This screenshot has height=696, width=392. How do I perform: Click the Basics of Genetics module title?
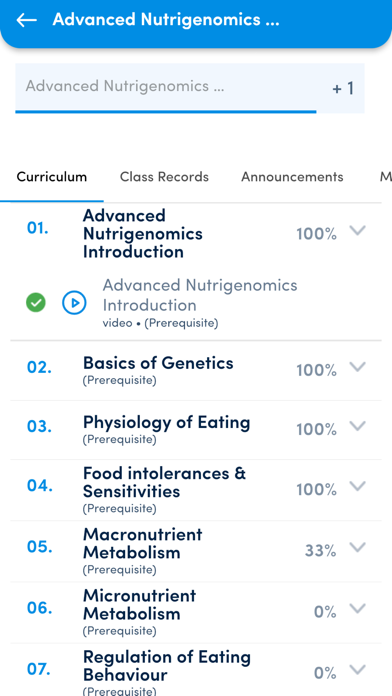pos(158,363)
